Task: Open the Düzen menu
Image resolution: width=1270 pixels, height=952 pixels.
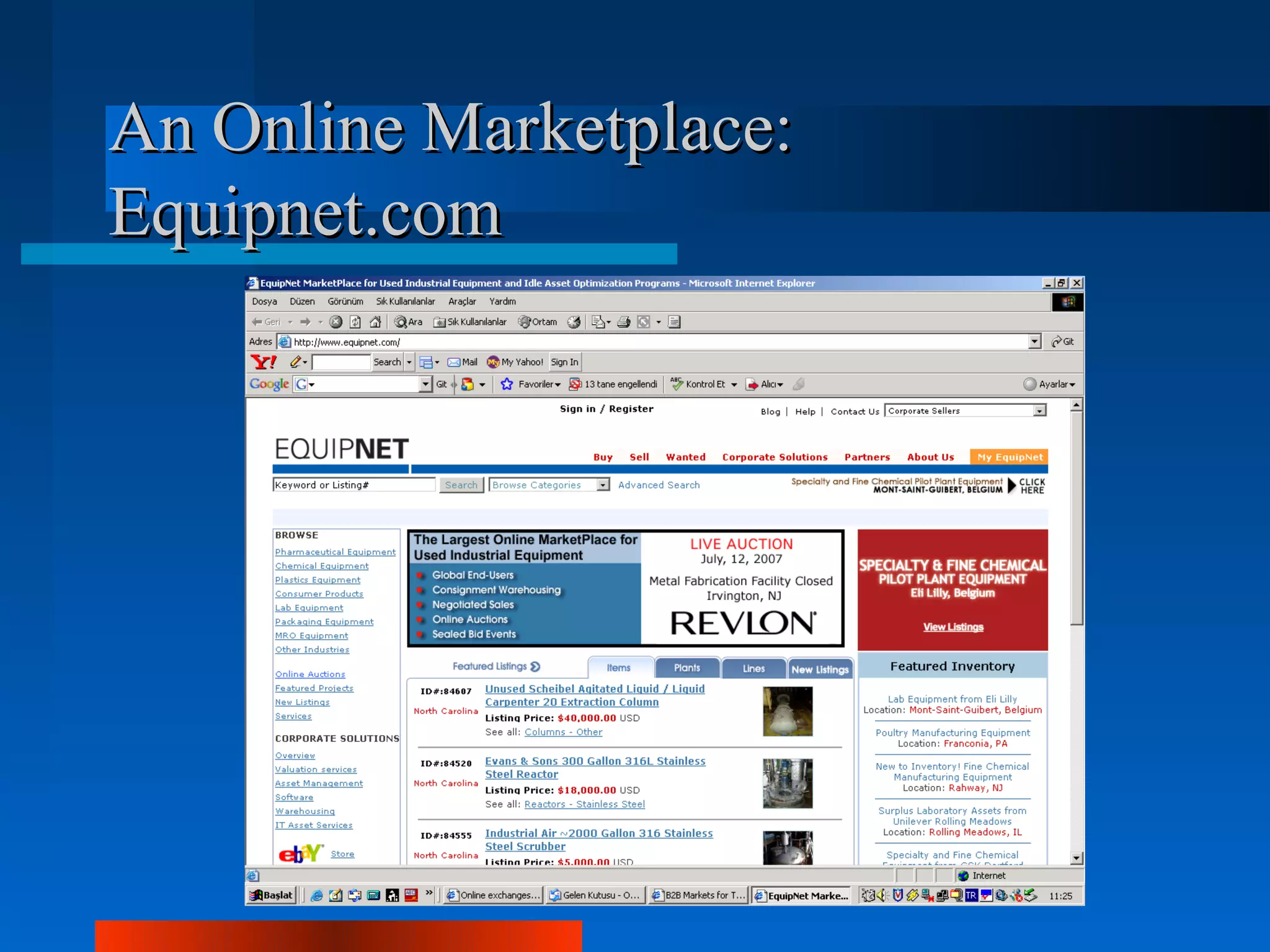Action: pyautogui.click(x=302, y=301)
